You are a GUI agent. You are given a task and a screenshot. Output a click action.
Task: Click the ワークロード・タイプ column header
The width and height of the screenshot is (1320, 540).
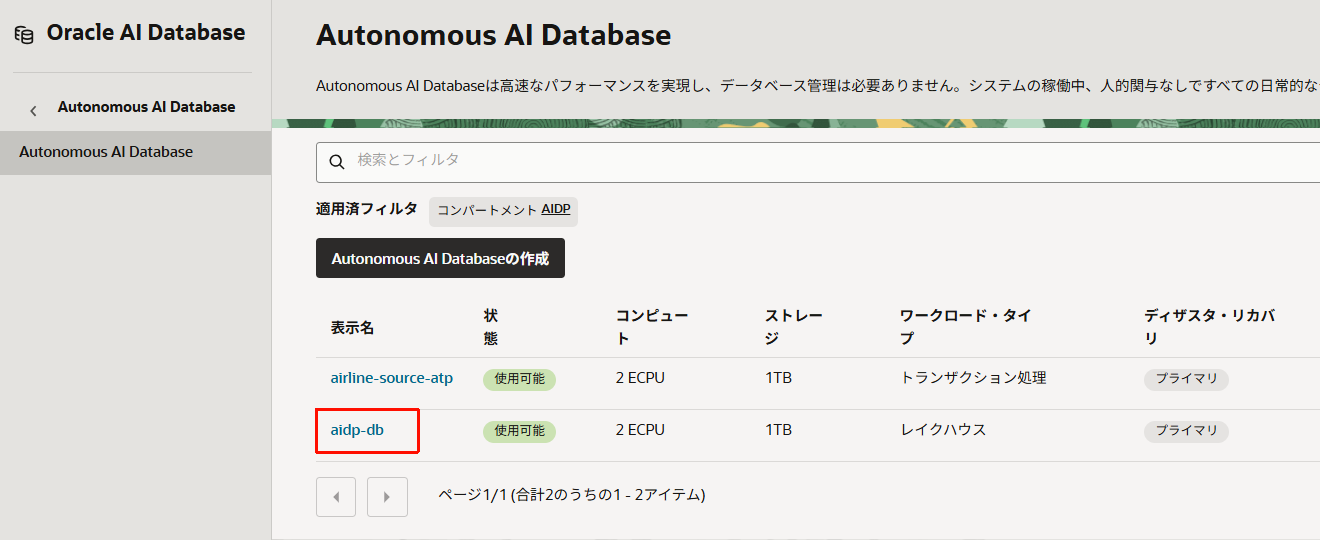point(965,327)
